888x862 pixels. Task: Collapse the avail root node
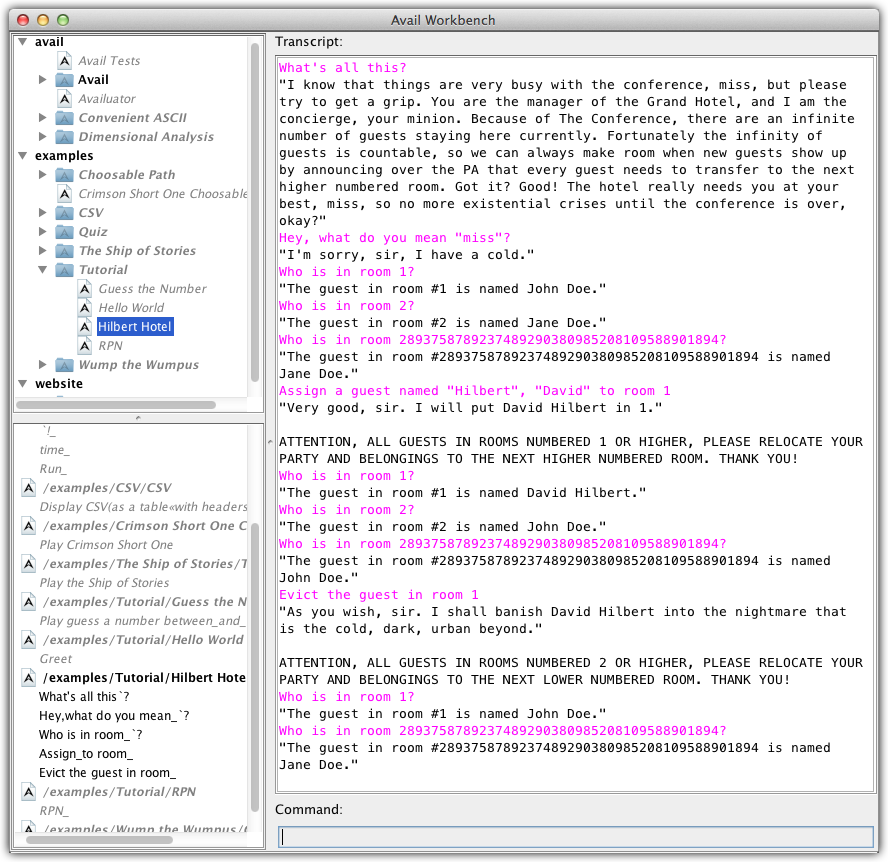click(x=23, y=41)
